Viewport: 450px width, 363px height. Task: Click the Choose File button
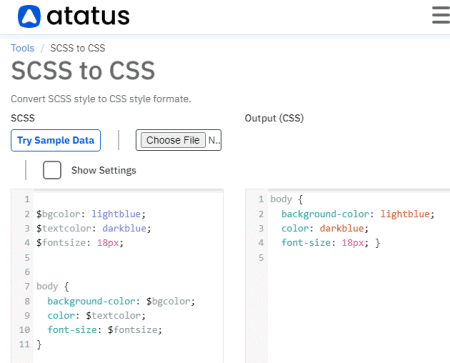point(173,140)
